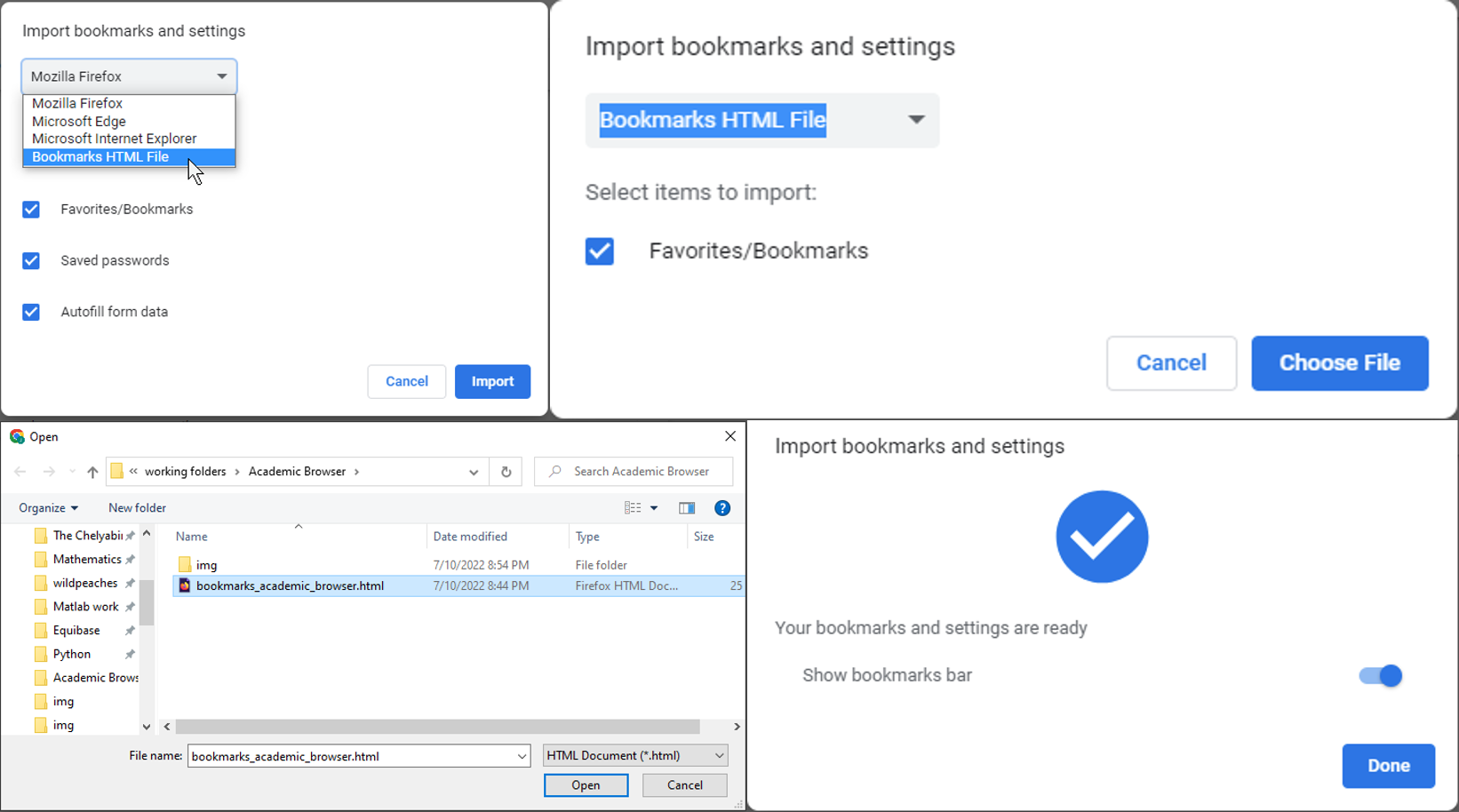This screenshot has height=812, width=1459.
Task: Click Open button in file dialog
Action: (586, 785)
